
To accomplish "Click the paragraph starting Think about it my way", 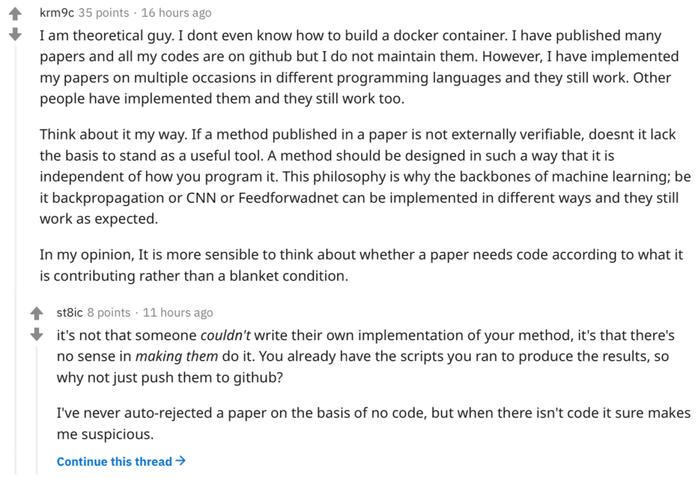I will (365, 176).
